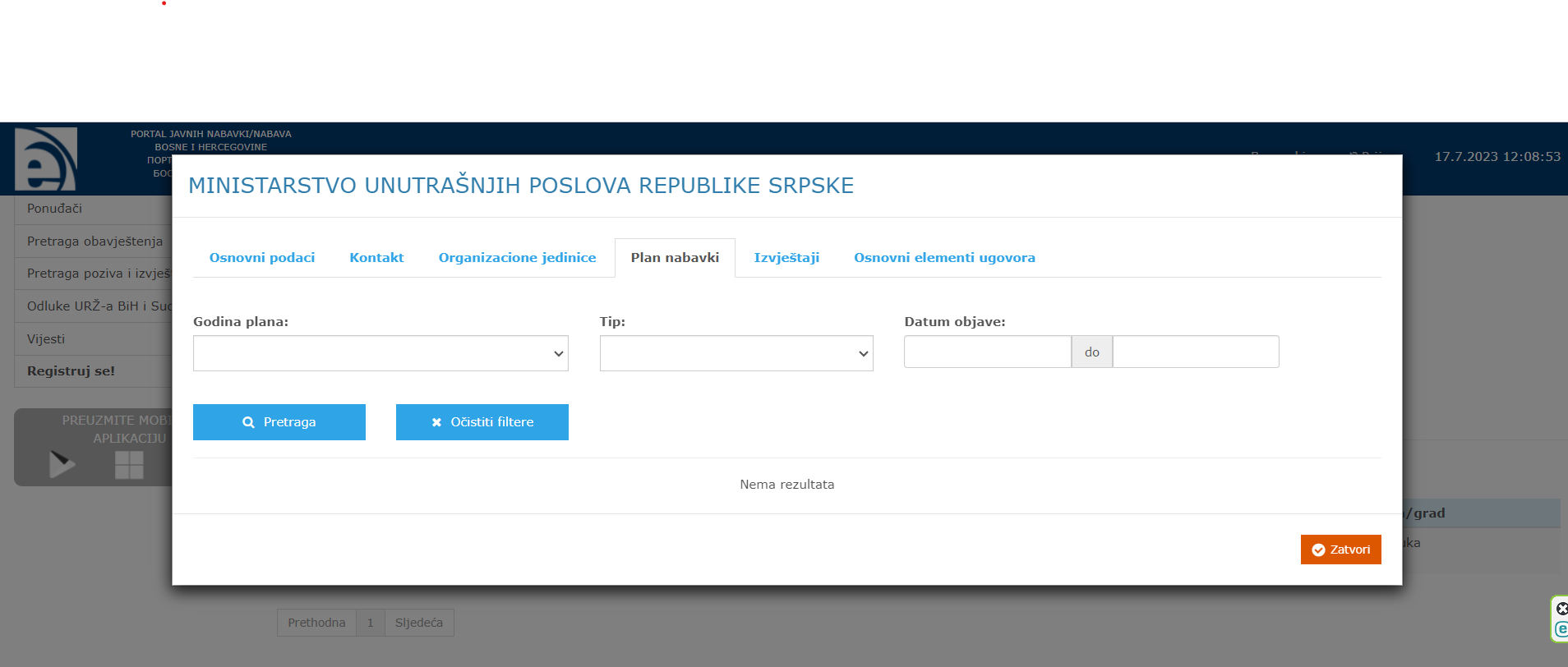Open the Tip dropdown
Image resolution: width=1568 pixels, height=667 pixels.
click(736, 353)
